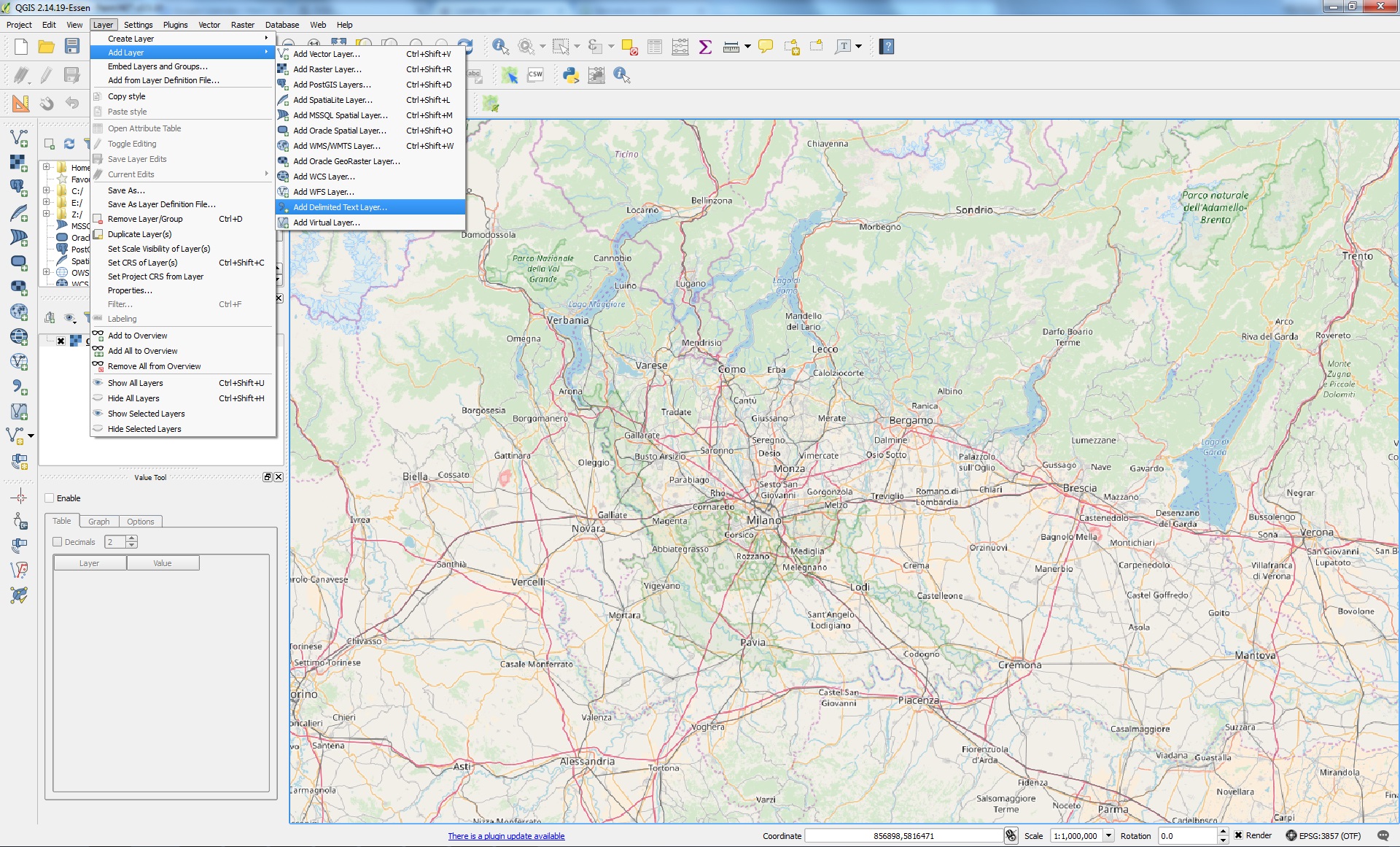Image resolution: width=1400 pixels, height=847 pixels.
Task: Choose Add Delimited Text Layer menu entry
Action: 370,207
